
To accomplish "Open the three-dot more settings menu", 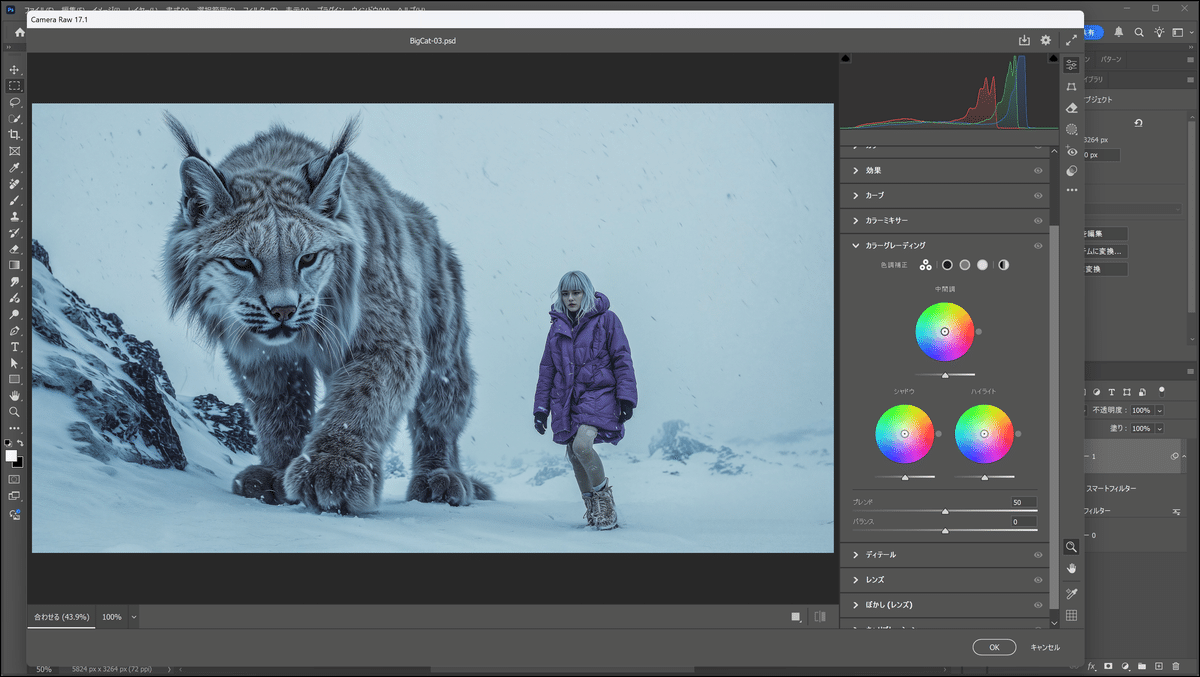I will tap(1071, 190).
